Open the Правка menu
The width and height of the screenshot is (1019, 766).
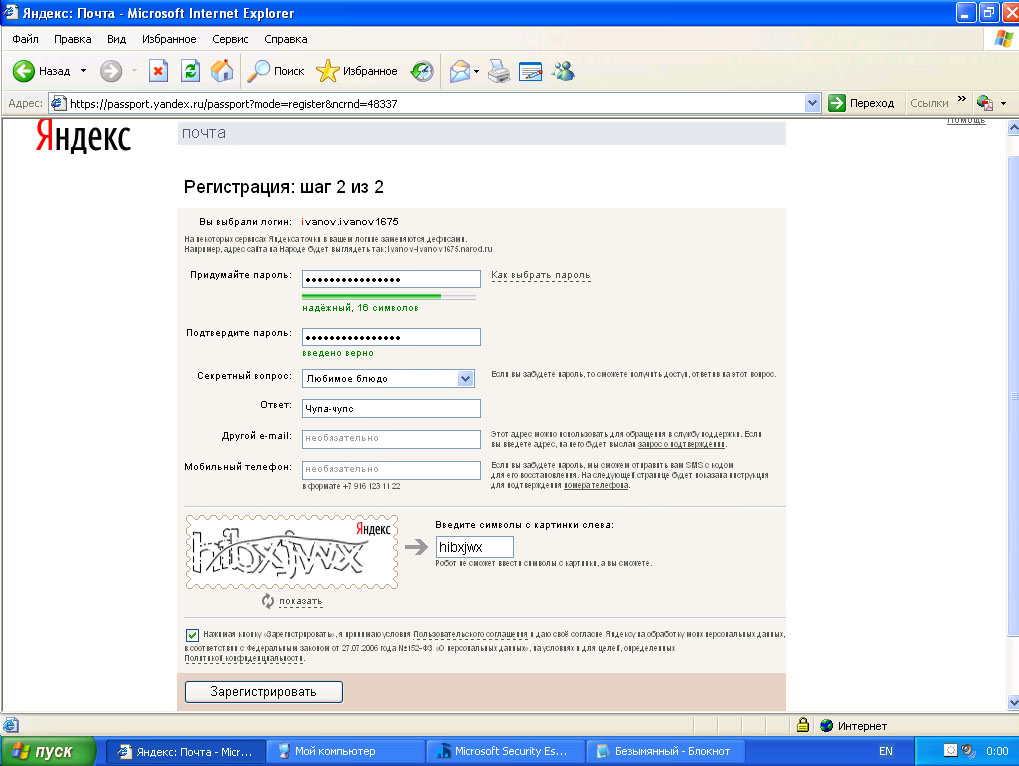[x=73, y=39]
